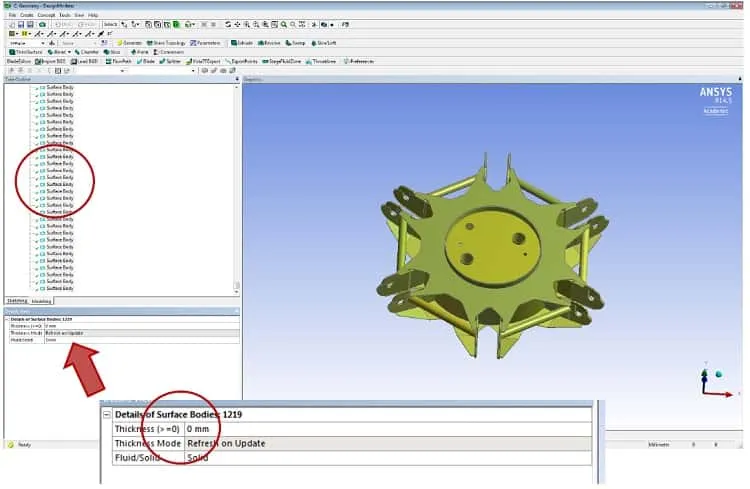750x489 pixels.
Task: Click the red X axis of the triad
Action: (720, 394)
